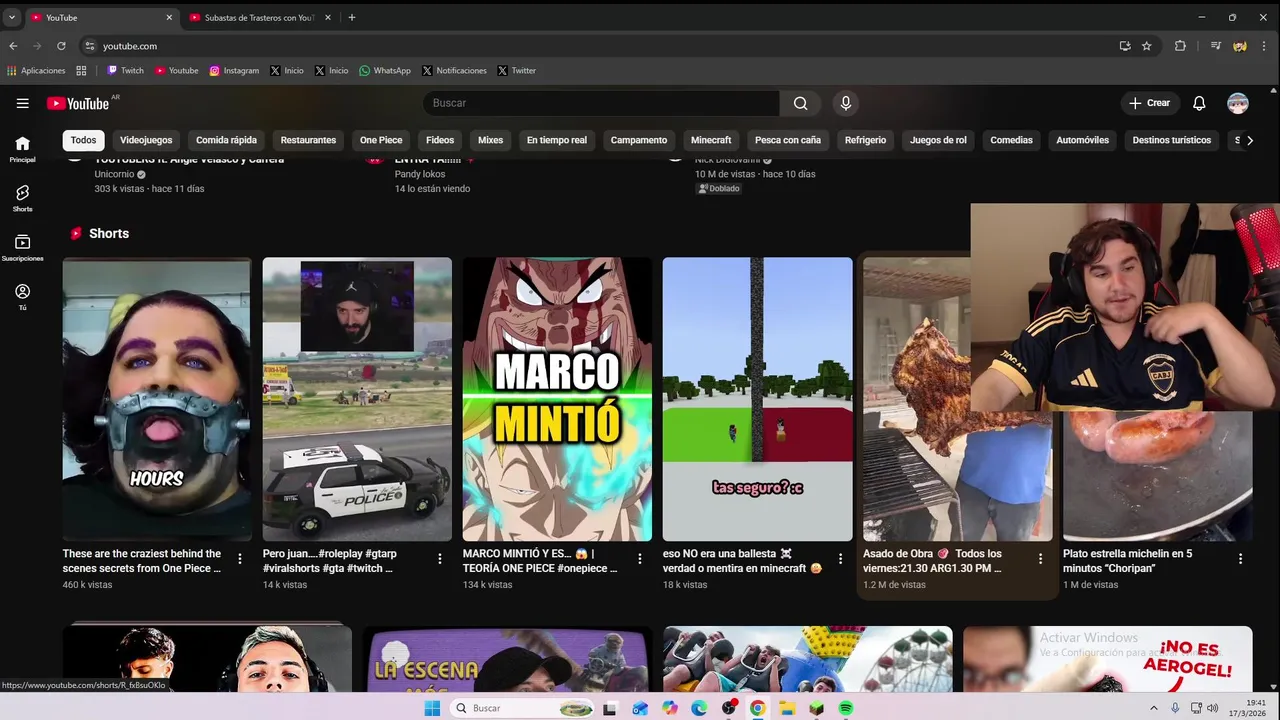Go to Principal home in the sidebar
Screen dimensions: 1280x720
click(x=22, y=149)
